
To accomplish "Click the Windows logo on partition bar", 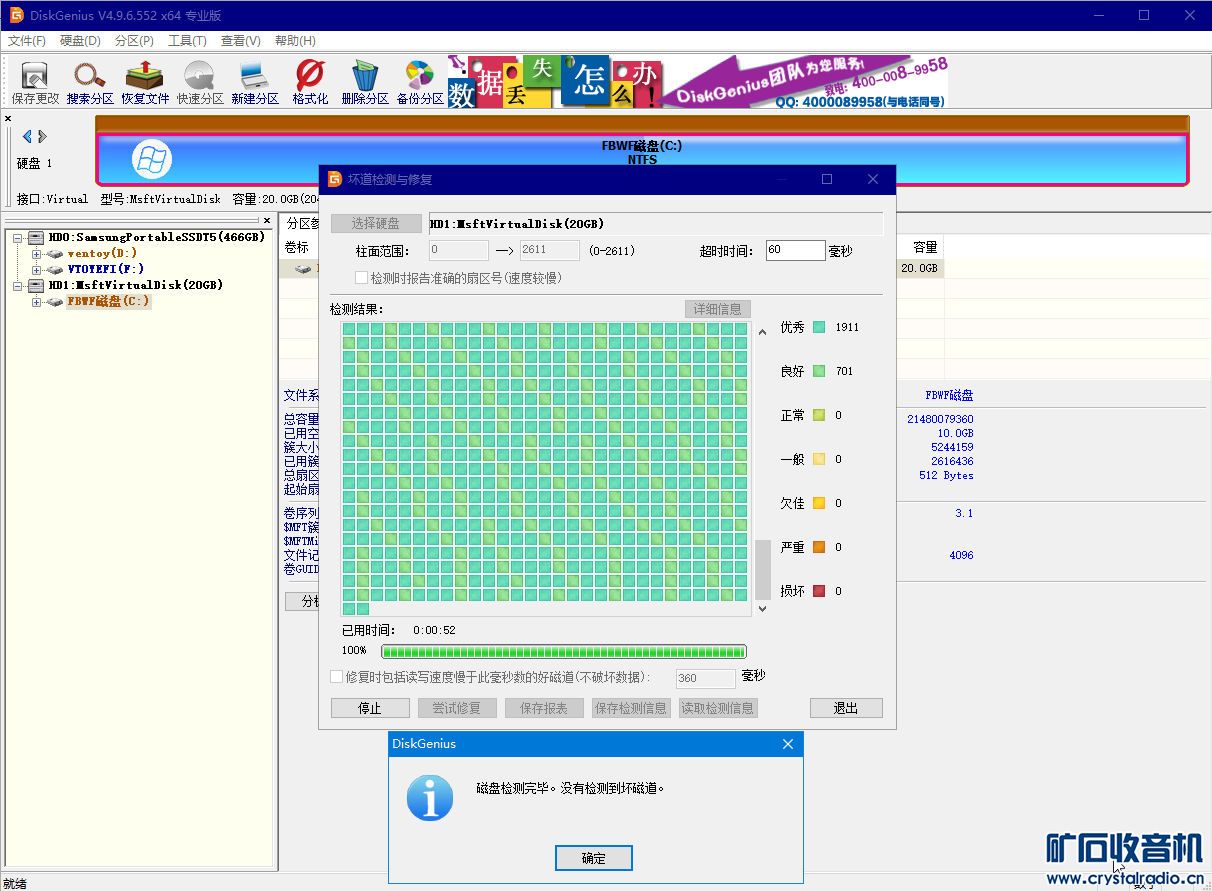I will pyautogui.click(x=152, y=159).
